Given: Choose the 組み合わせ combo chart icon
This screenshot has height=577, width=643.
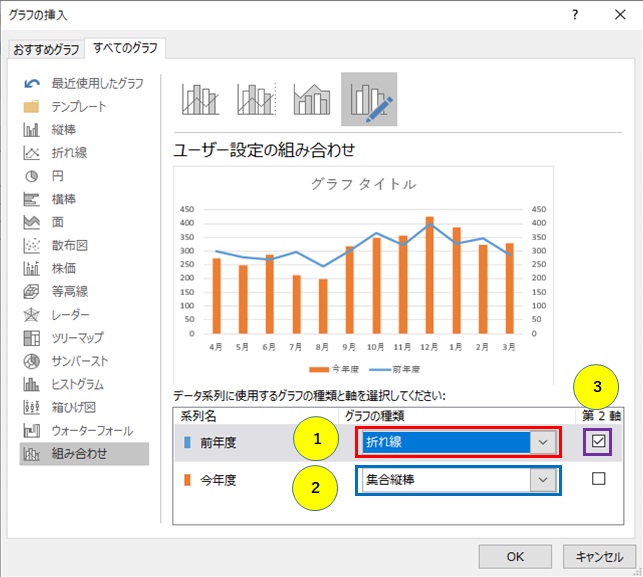Looking at the screenshot, I should pyautogui.click(x=32, y=454).
